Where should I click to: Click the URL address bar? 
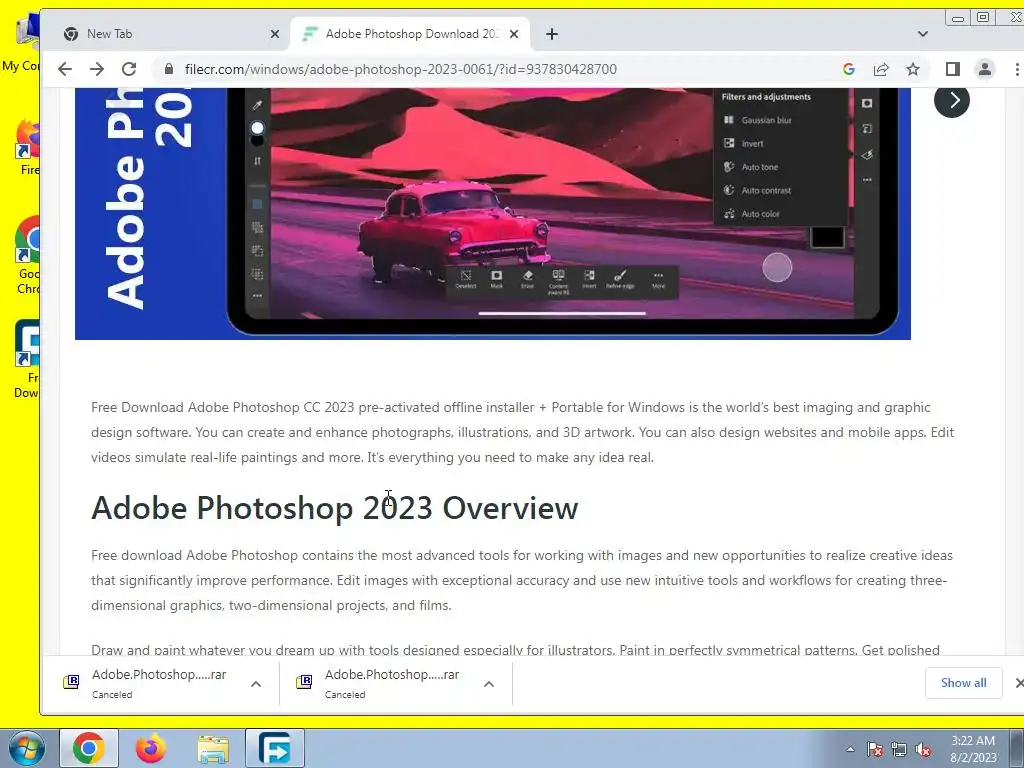click(x=496, y=69)
